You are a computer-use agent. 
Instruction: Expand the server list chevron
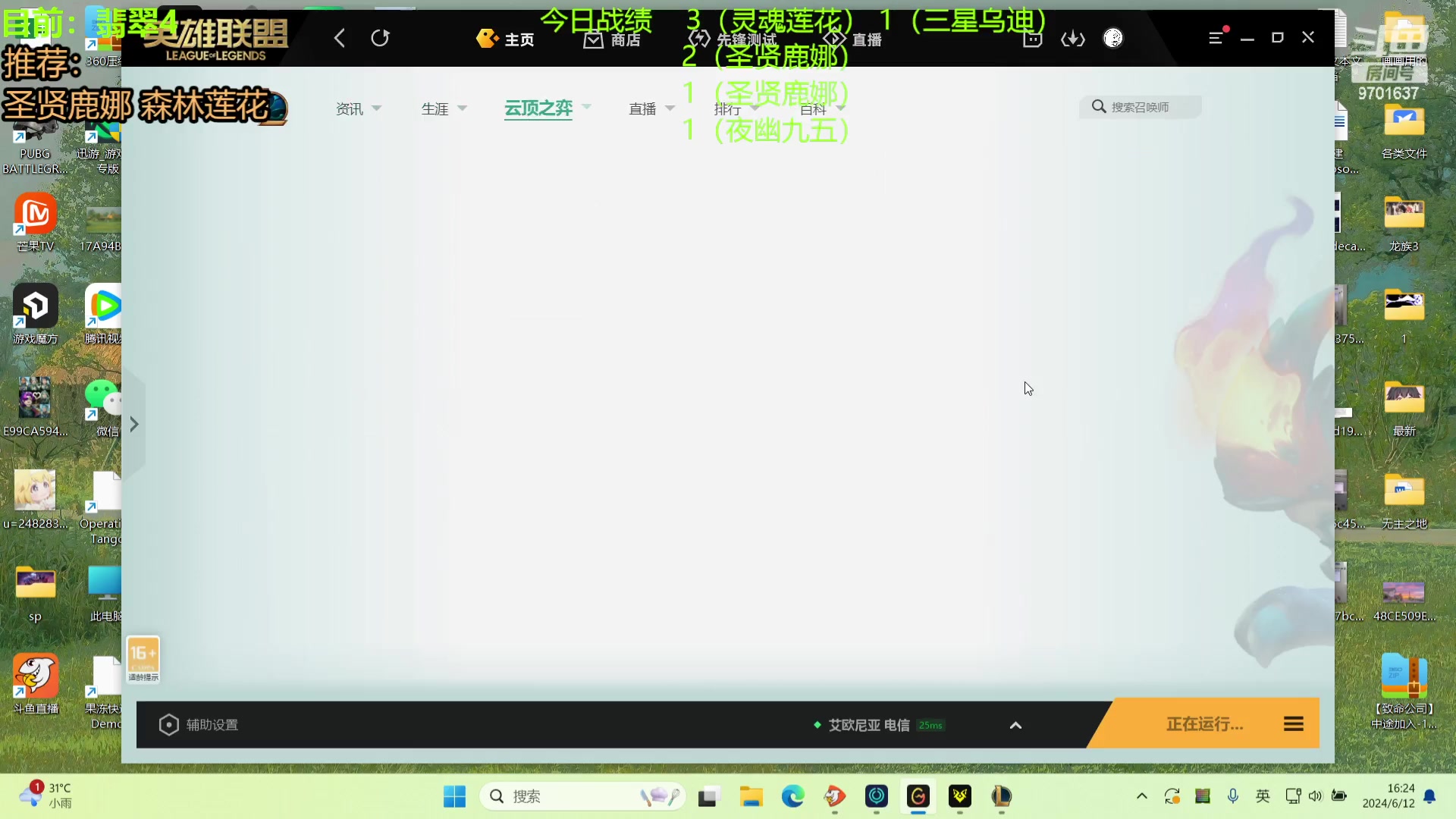point(1015,726)
